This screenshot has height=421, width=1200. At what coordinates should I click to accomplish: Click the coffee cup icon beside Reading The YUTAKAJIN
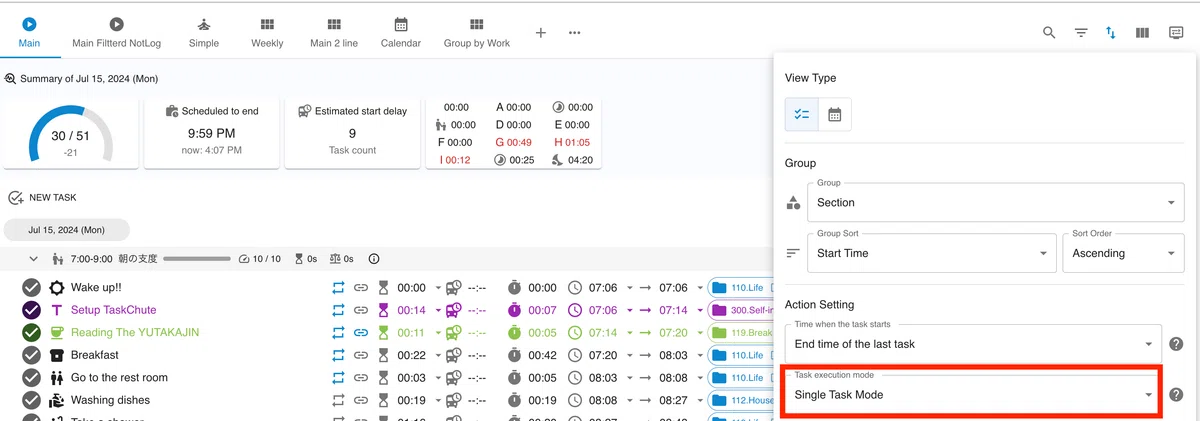pos(57,332)
